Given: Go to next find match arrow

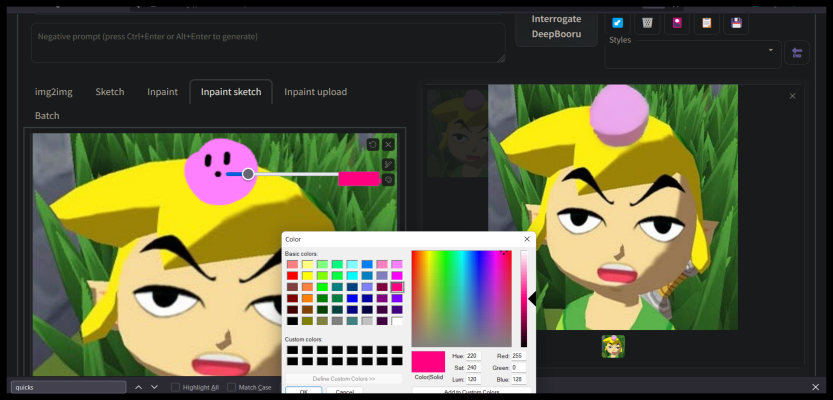Looking at the screenshot, I should pyautogui.click(x=154, y=387).
